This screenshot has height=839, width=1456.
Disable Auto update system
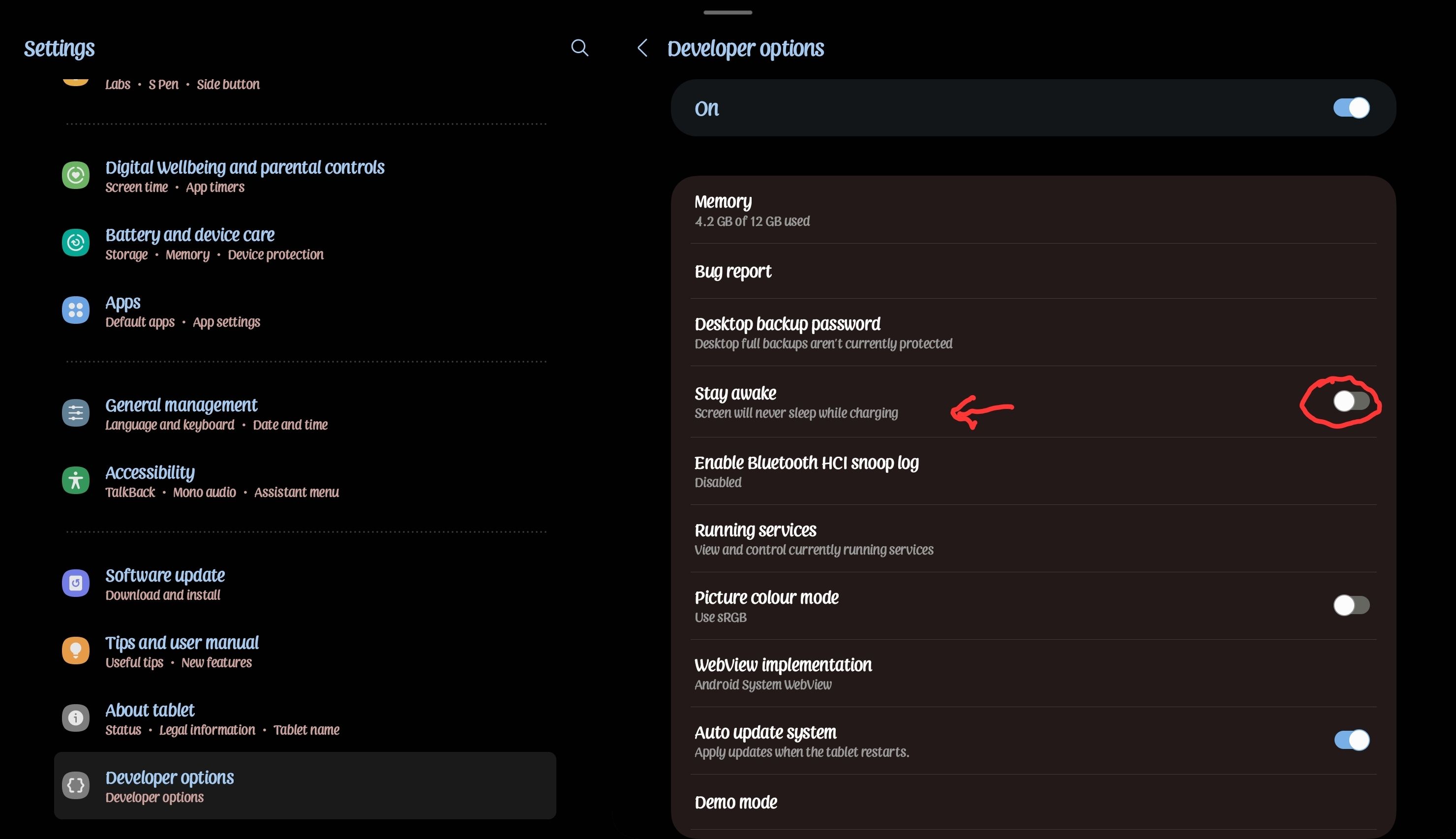pyautogui.click(x=1351, y=740)
